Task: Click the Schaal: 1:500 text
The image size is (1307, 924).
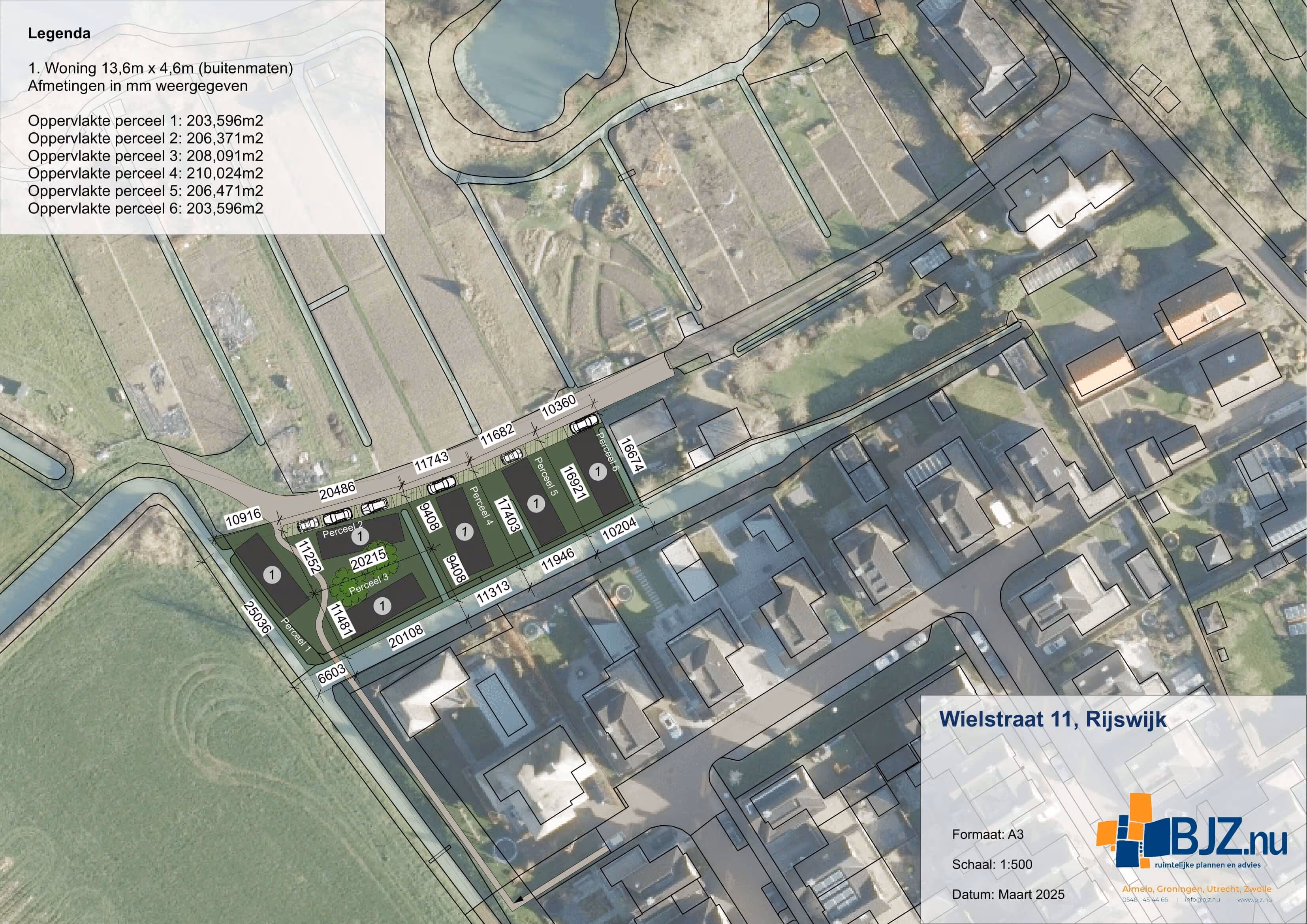Action: coord(992,864)
